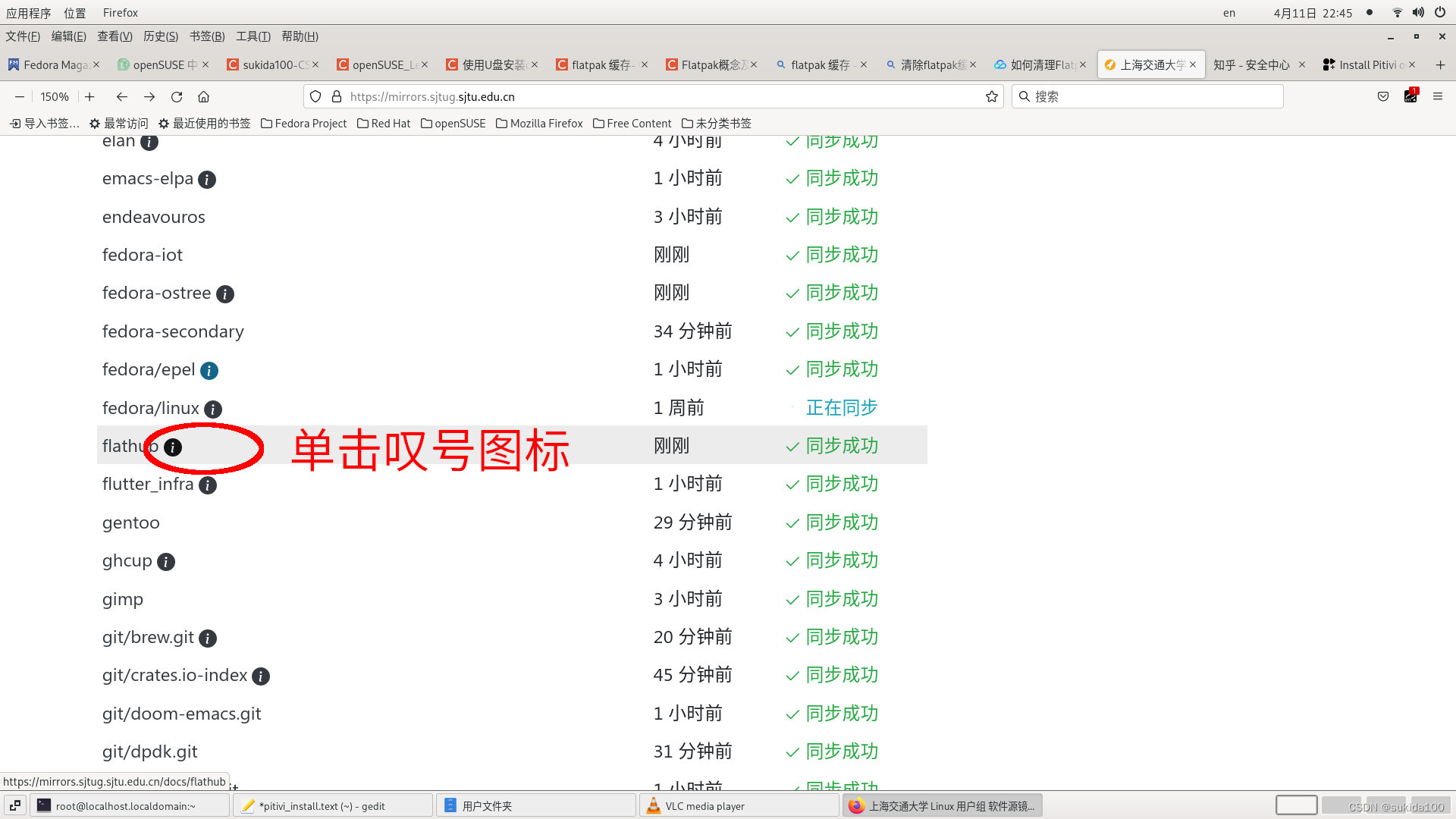This screenshot has height=819, width=1456.
Task: Save page to Pocket
Action: 1383,96
